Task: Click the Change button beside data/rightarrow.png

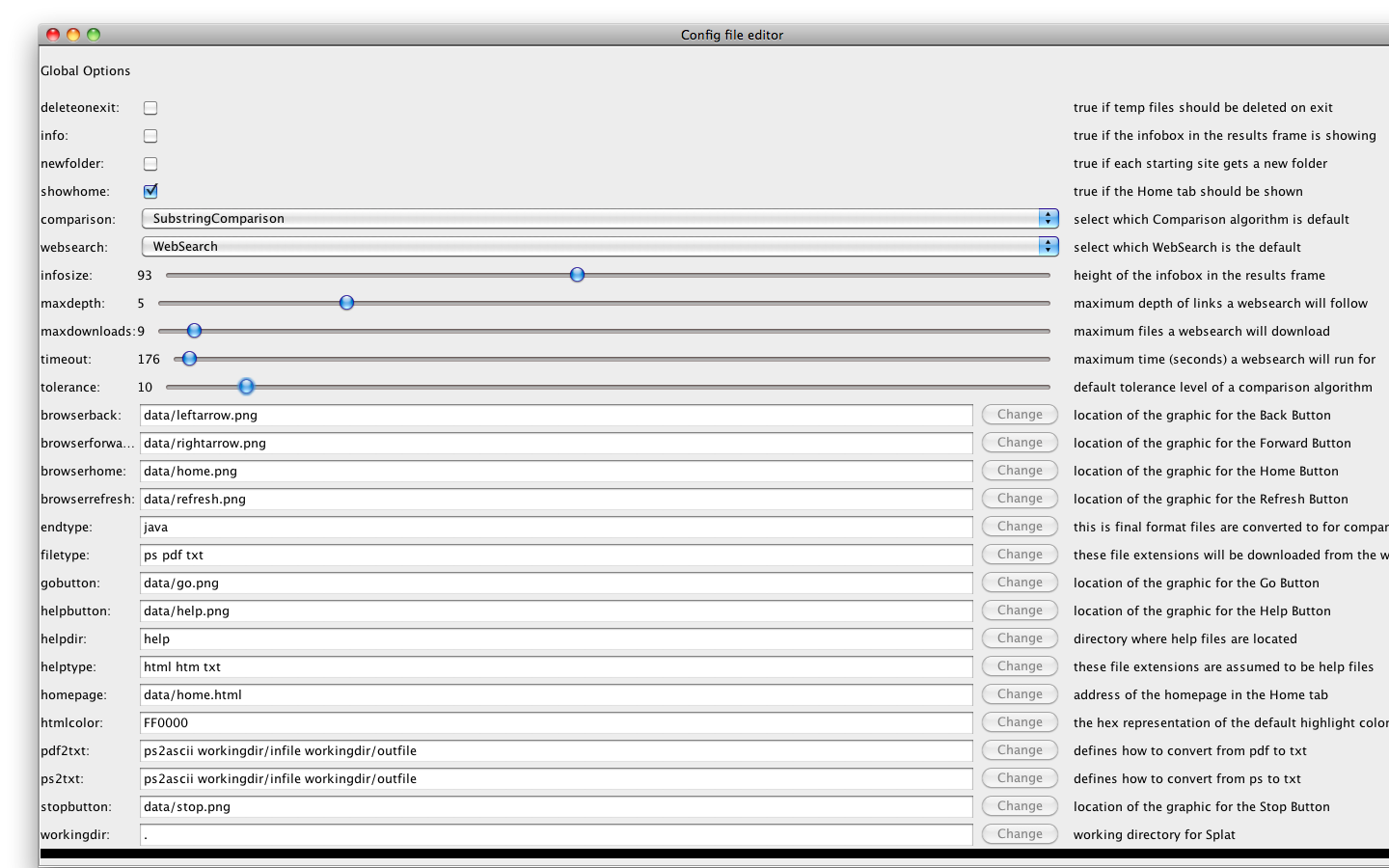Action: tap(1020, 443)
